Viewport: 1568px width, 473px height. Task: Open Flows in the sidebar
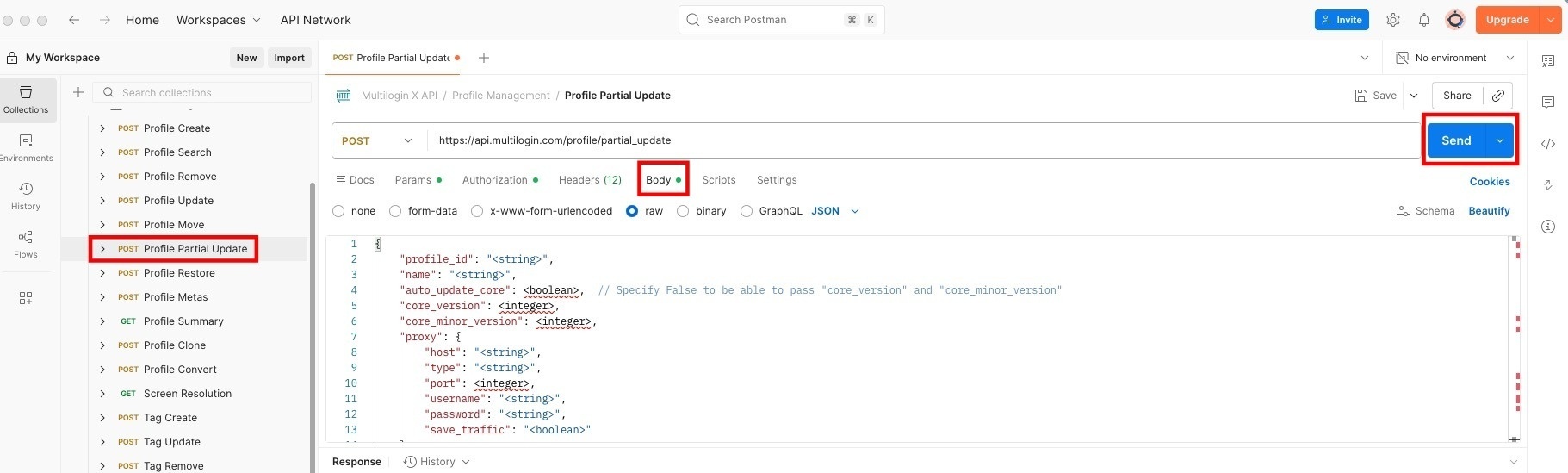point(26,245)
